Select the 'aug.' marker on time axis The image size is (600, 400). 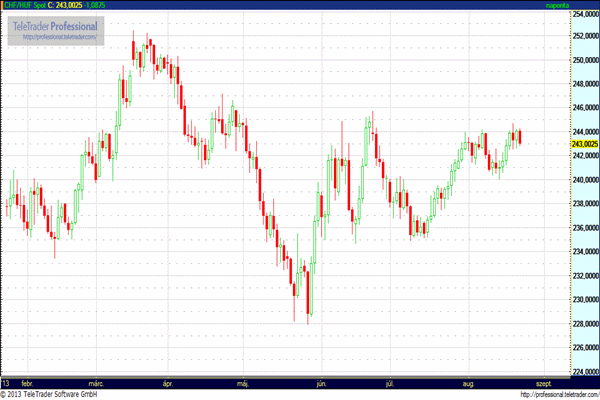point(470,383)
